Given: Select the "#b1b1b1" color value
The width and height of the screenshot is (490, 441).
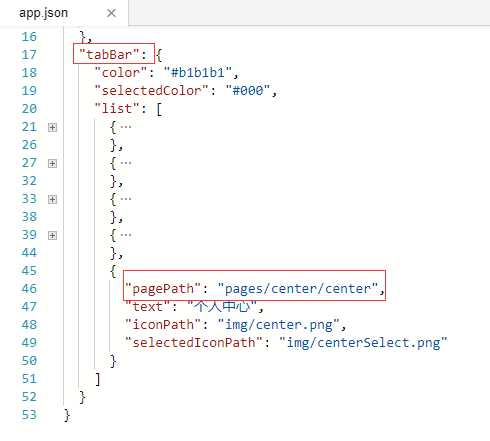Looking at the screenshot, I should coord(198,72).
